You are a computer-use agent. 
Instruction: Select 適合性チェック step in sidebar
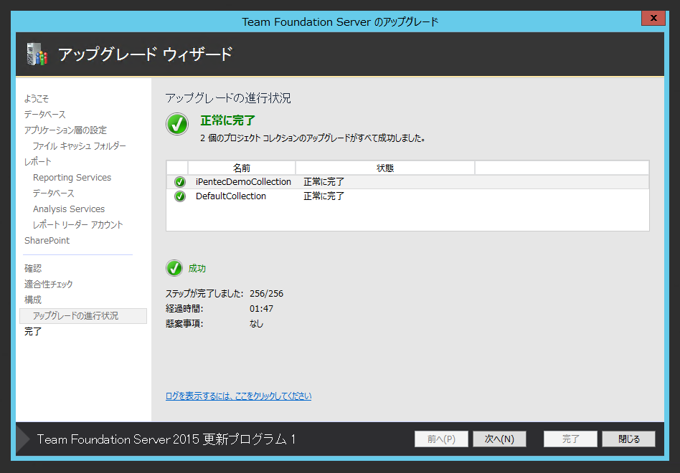49,284
